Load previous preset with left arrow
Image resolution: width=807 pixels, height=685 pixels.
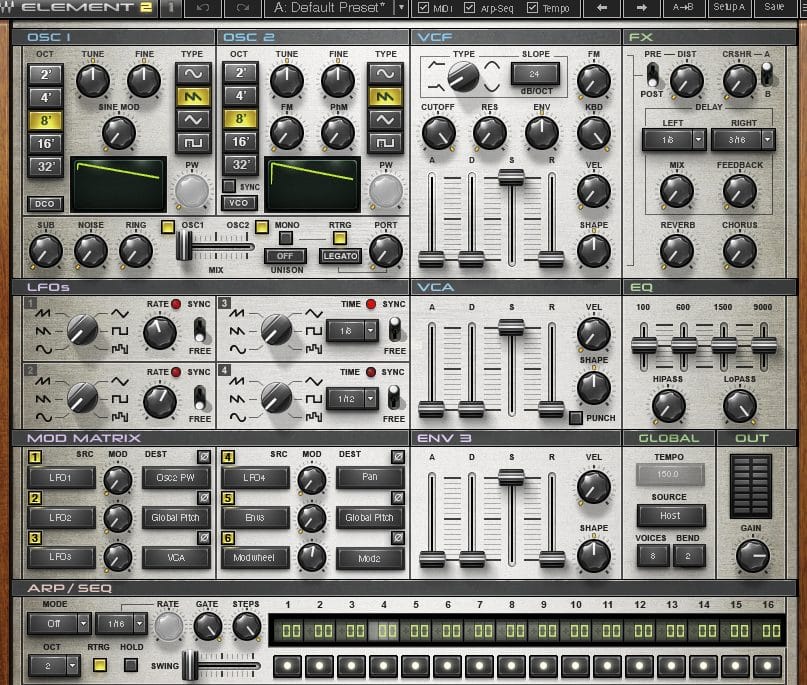(602, 8)
